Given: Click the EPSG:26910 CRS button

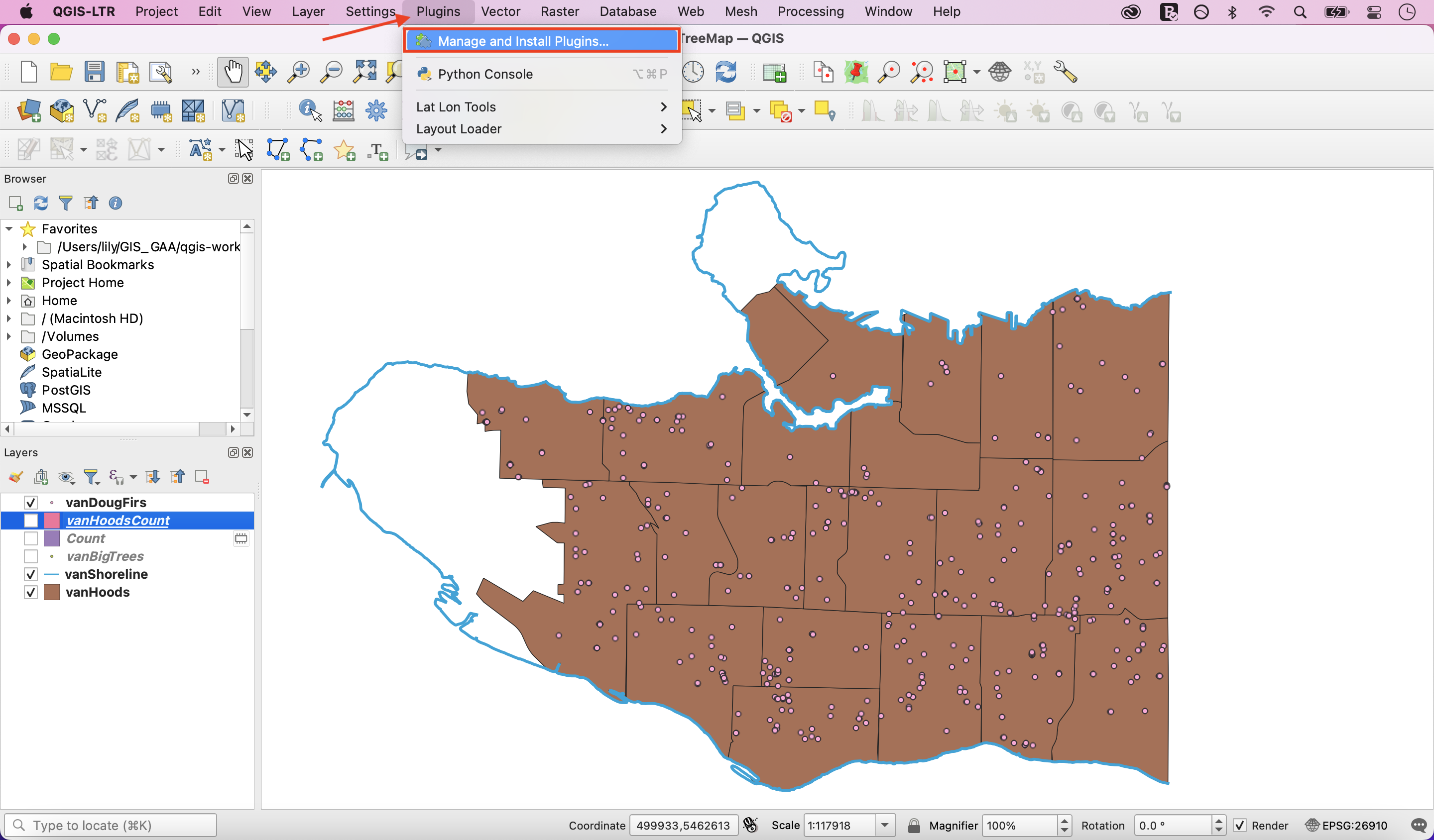Looking at the screenshot, I should [1346, 825].
